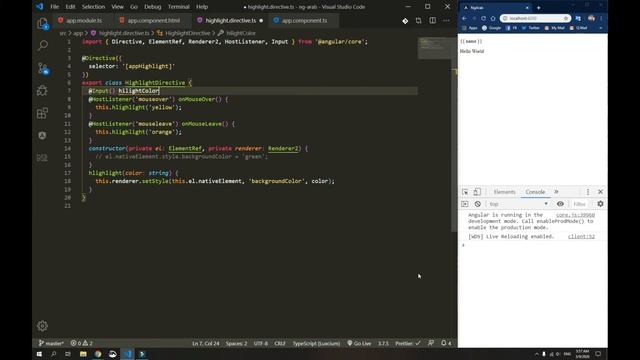The width and height of the screenshot is (640, 360).
Task: Toggle the device toolbar in DevTools
Action: click(x=477, y=192)
